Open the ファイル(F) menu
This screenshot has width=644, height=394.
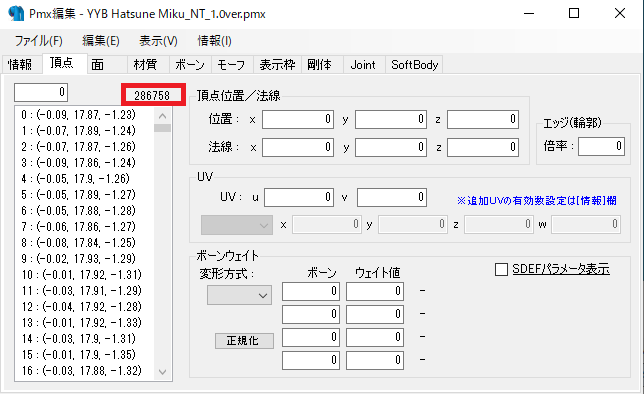pos(39,41)
